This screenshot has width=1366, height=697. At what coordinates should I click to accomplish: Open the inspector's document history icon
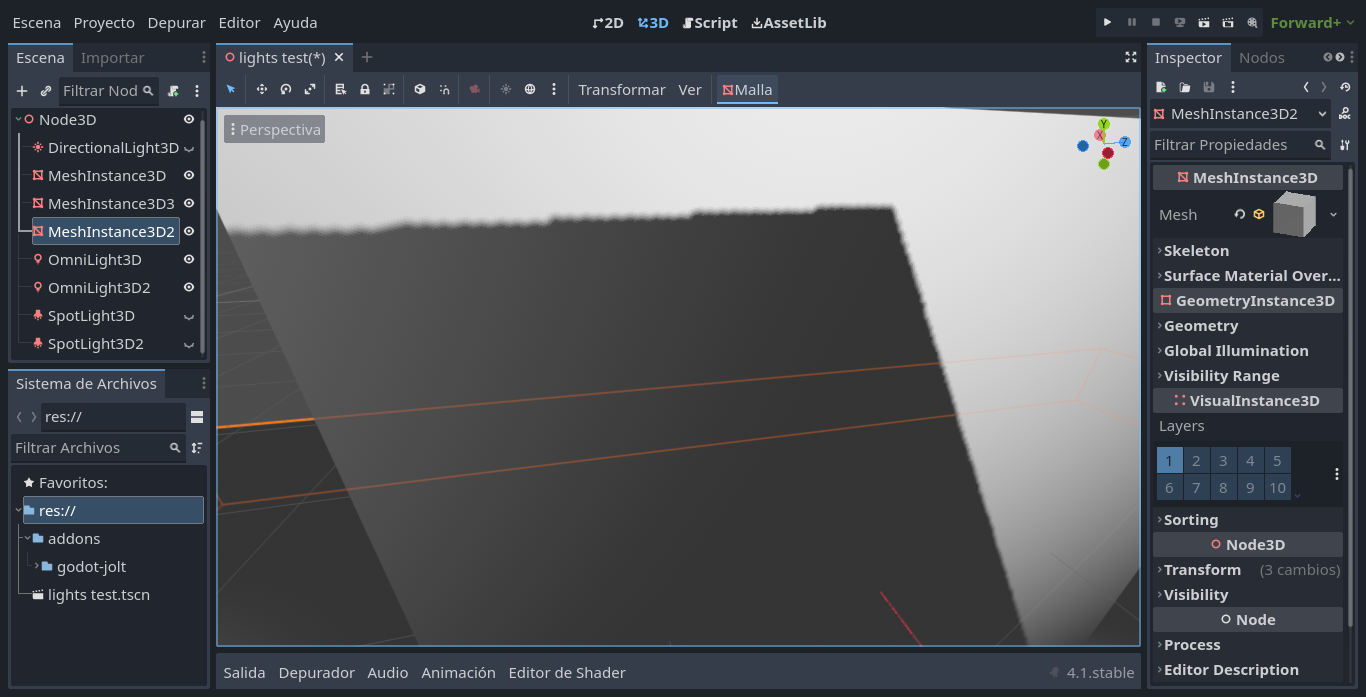coord(1347,87)
